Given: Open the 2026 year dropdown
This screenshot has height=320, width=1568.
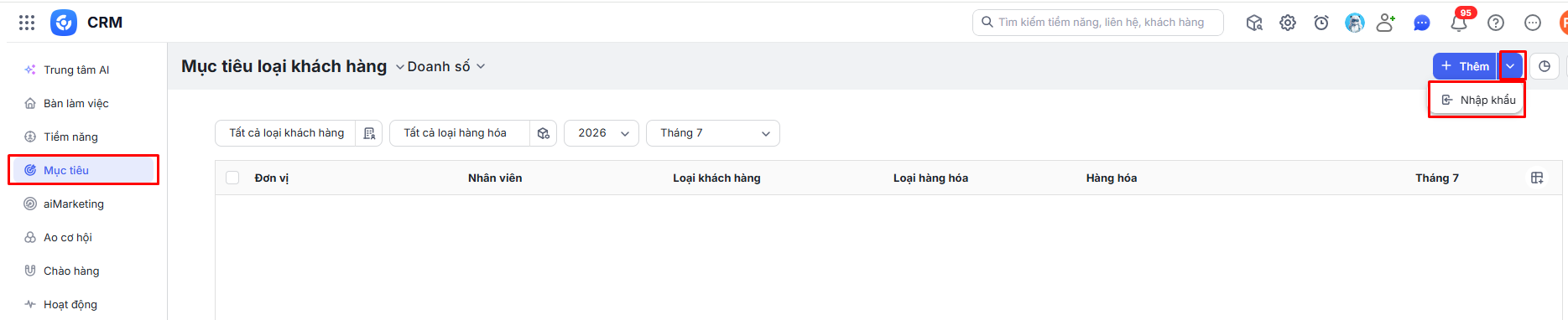Looking at the screenshot, I should pyautogui.click(x=601, y=133).
